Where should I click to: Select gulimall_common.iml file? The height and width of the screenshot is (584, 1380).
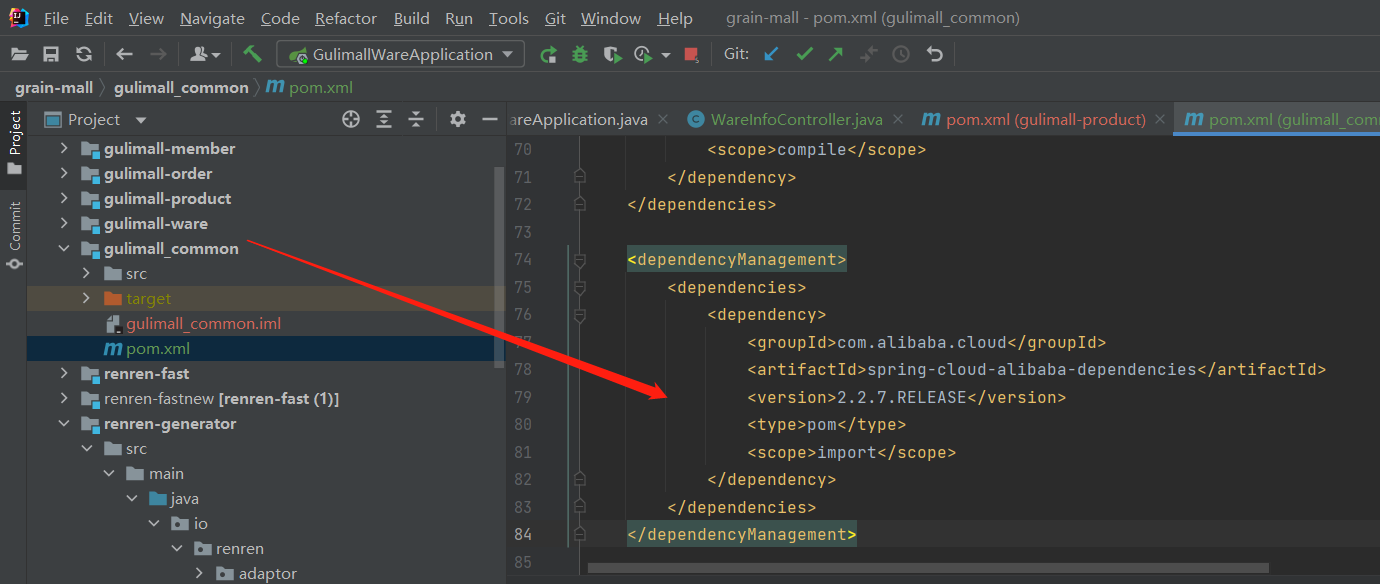click(203, 324)
